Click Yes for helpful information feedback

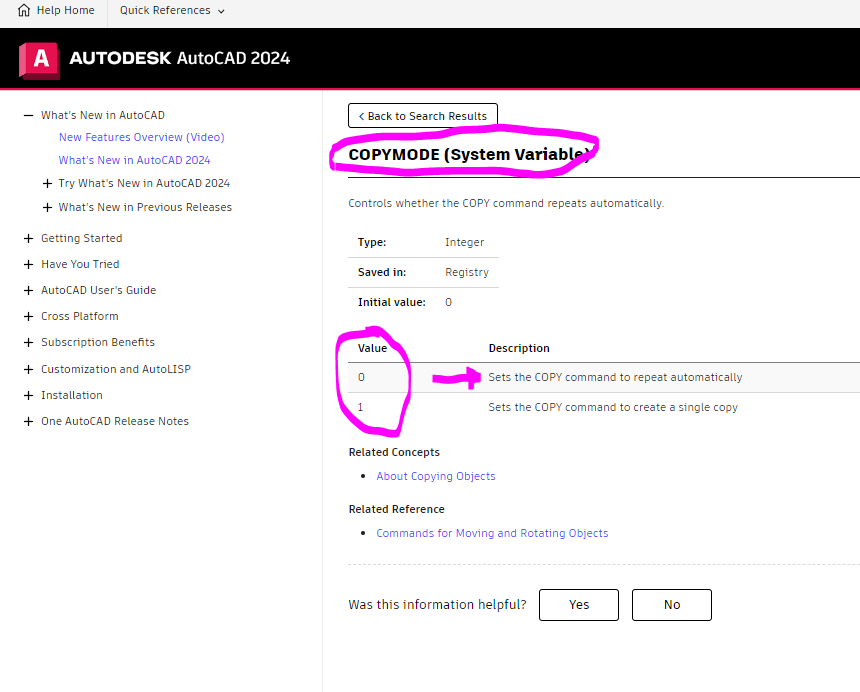coord(578,605)
